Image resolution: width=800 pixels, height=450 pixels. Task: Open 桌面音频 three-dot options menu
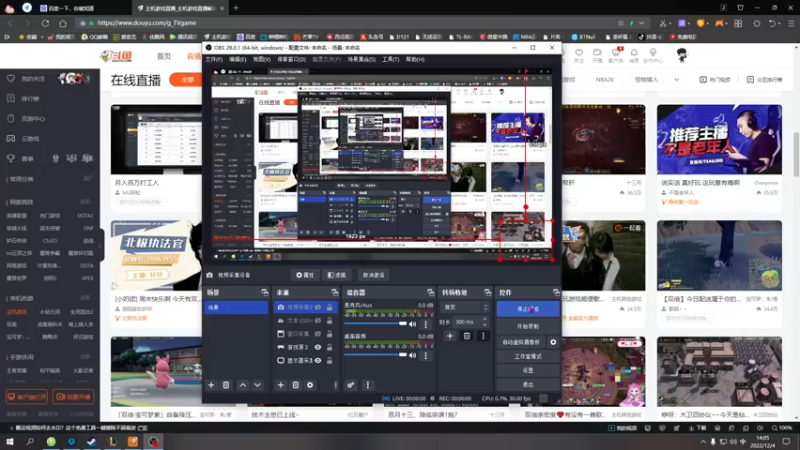426,355
